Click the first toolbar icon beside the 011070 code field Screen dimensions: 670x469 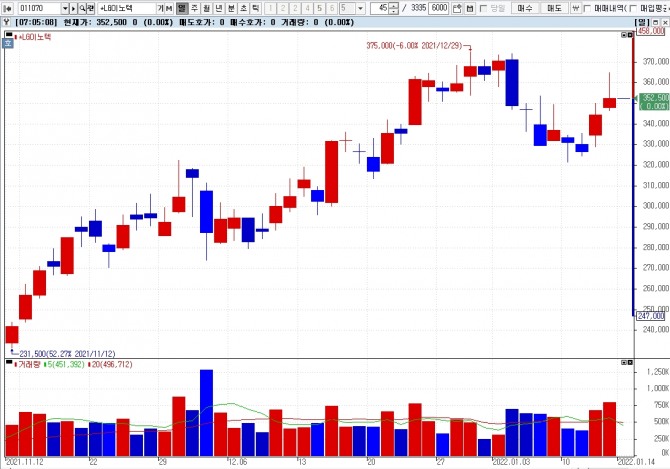coord(7,8)
